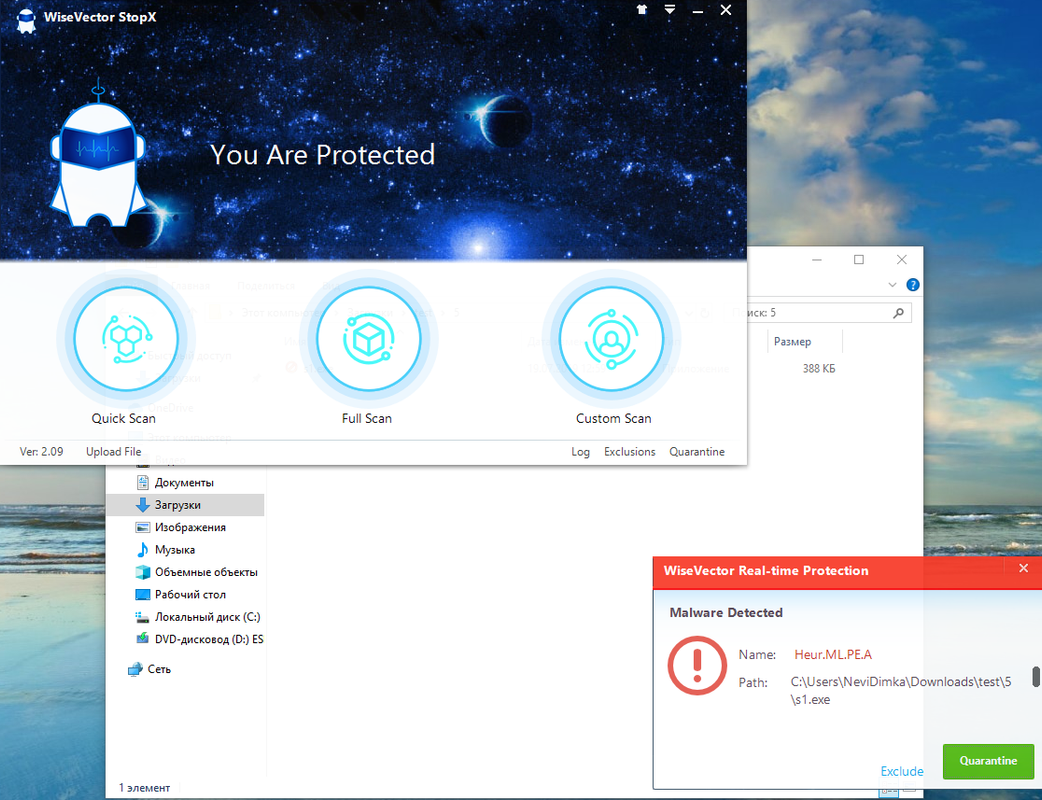The width and height of the screenshot is (1042, 800).
Task: Click the malware name Heur.ML.PE.A
Action: [x=833, y=654]
